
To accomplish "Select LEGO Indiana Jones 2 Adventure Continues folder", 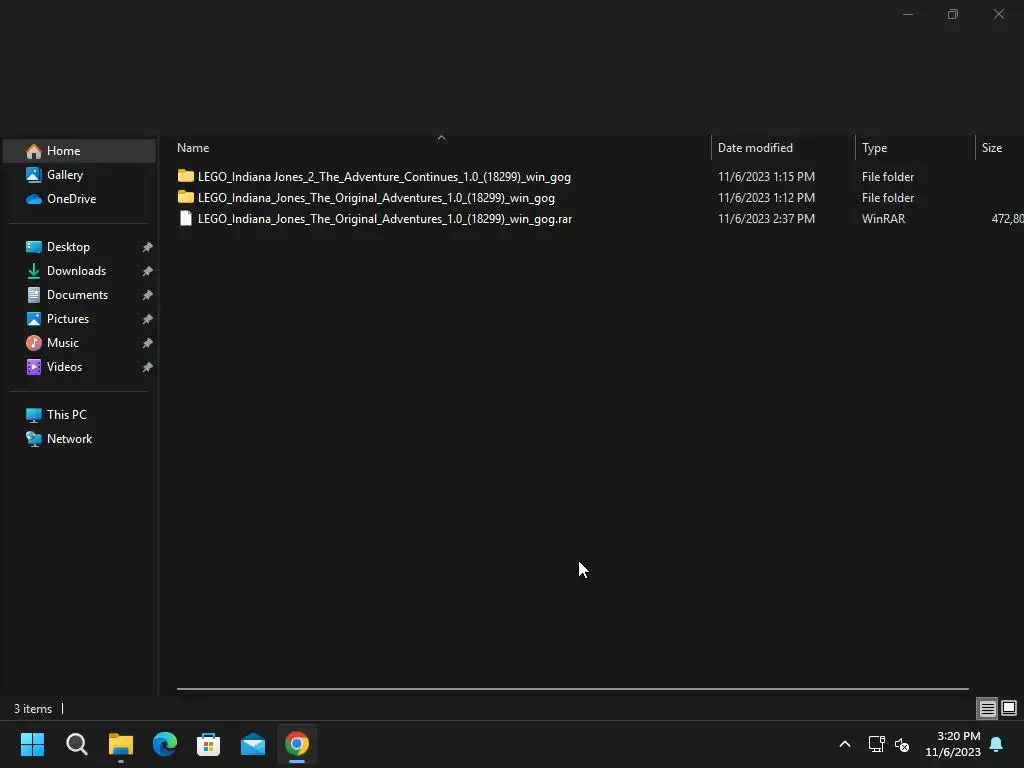I will [x=384, y=177].
